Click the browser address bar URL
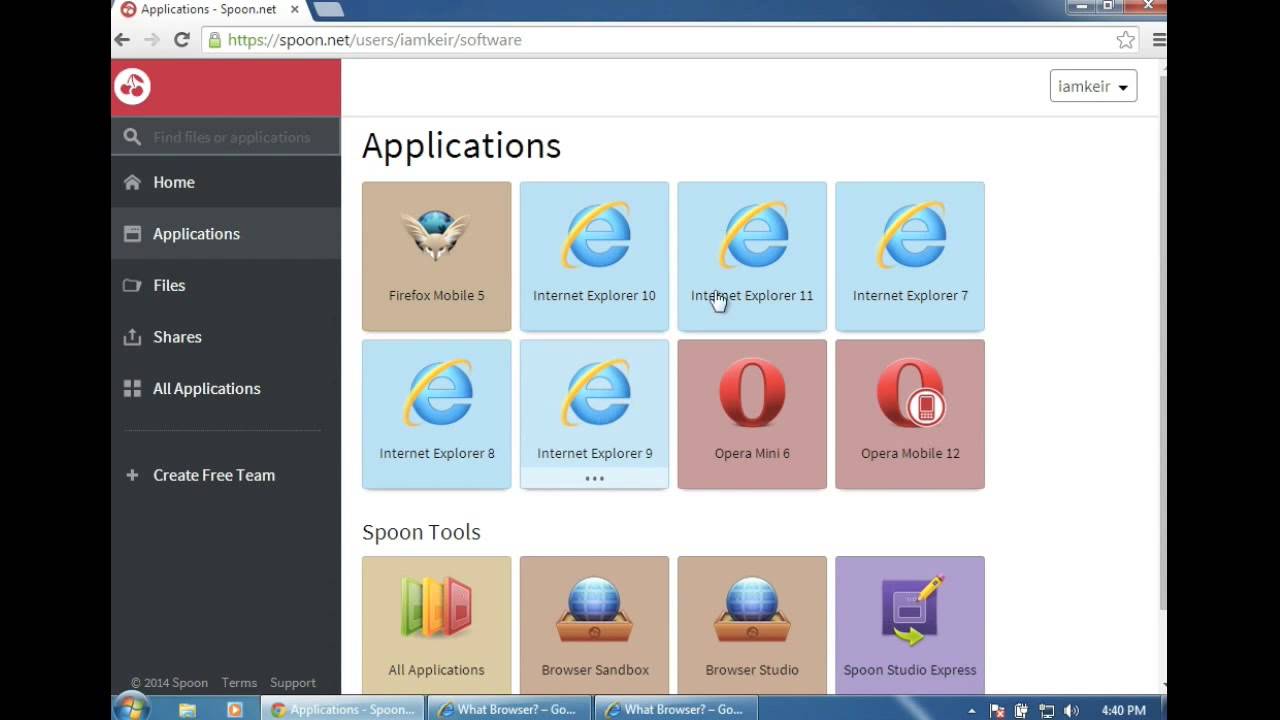 click(x=374, y=40)
